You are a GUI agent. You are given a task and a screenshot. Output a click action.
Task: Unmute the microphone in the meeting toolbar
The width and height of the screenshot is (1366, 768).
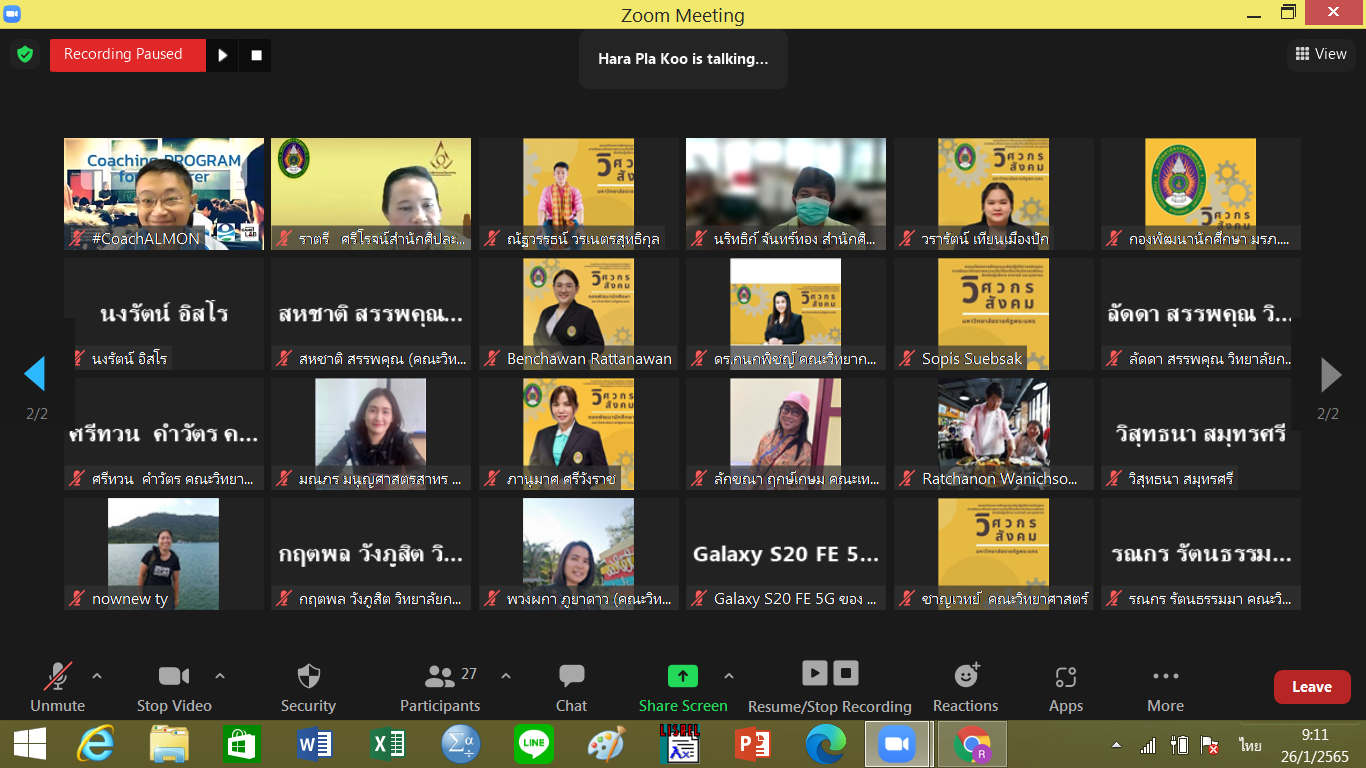(57, 688)
